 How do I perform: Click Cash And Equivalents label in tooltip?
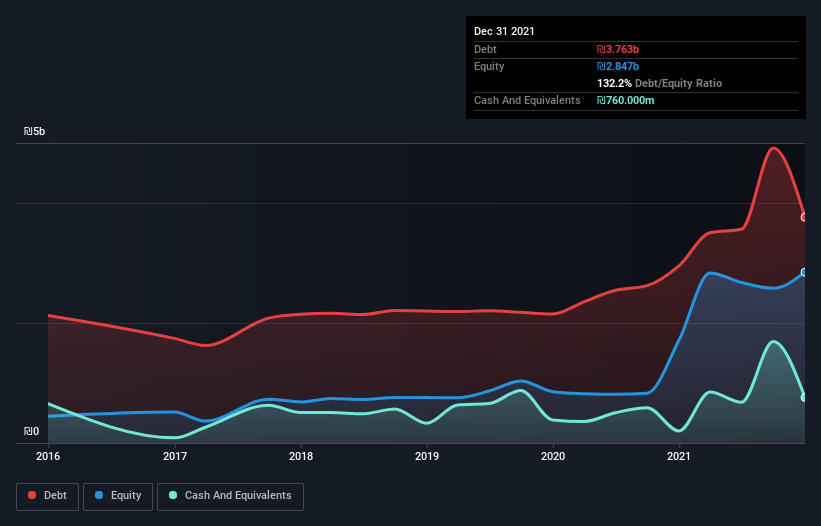[x=527, y=100]
